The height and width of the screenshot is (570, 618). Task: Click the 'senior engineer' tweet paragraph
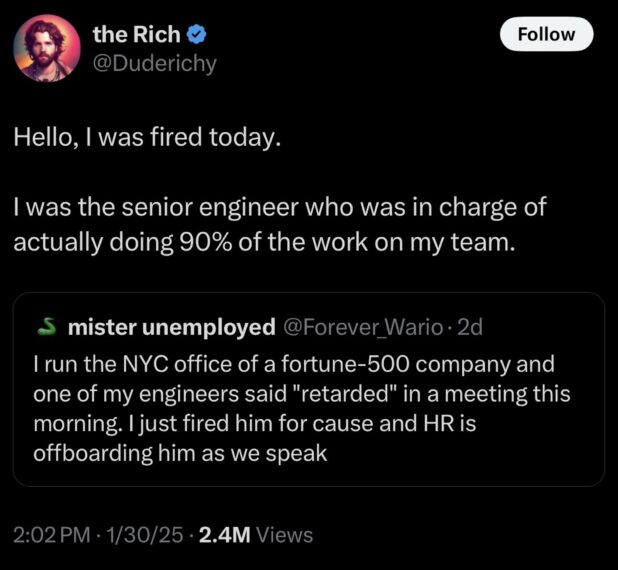coord(280,210)
